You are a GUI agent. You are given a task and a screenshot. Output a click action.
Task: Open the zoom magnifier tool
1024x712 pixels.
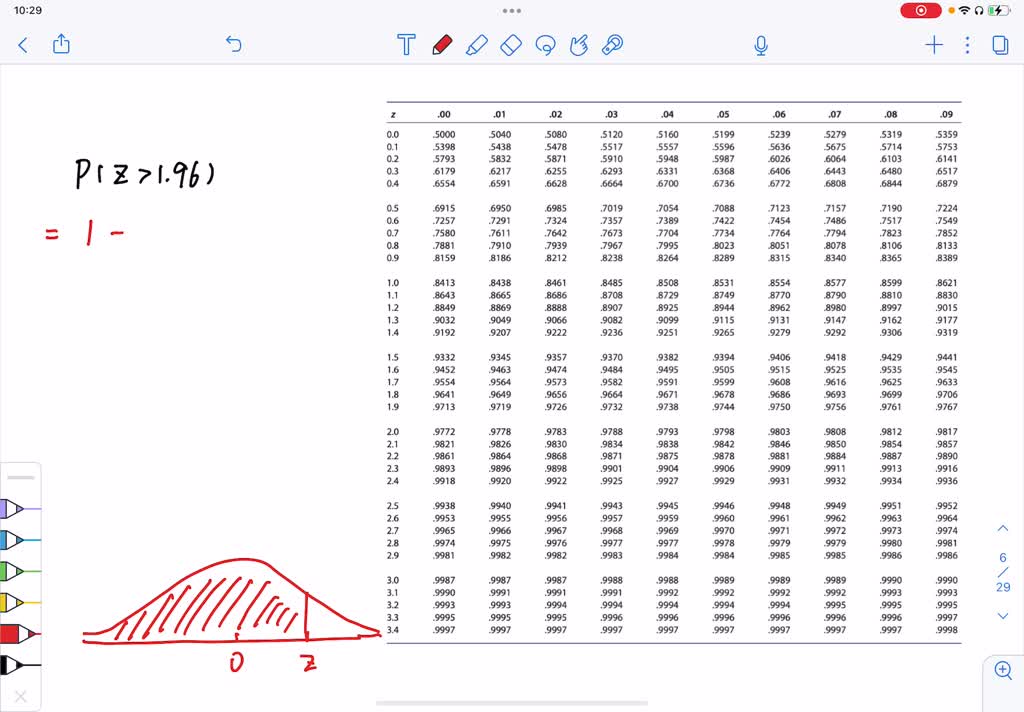1003,671
